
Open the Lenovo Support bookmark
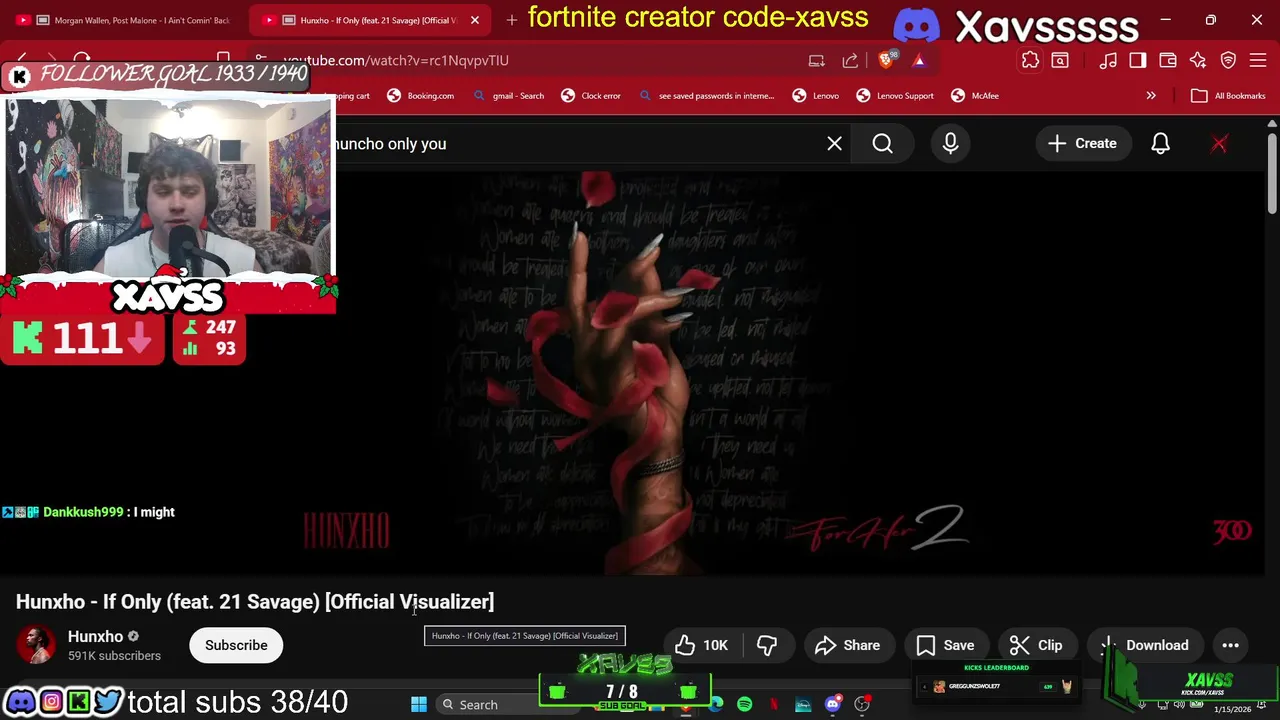tap(895, 96)
